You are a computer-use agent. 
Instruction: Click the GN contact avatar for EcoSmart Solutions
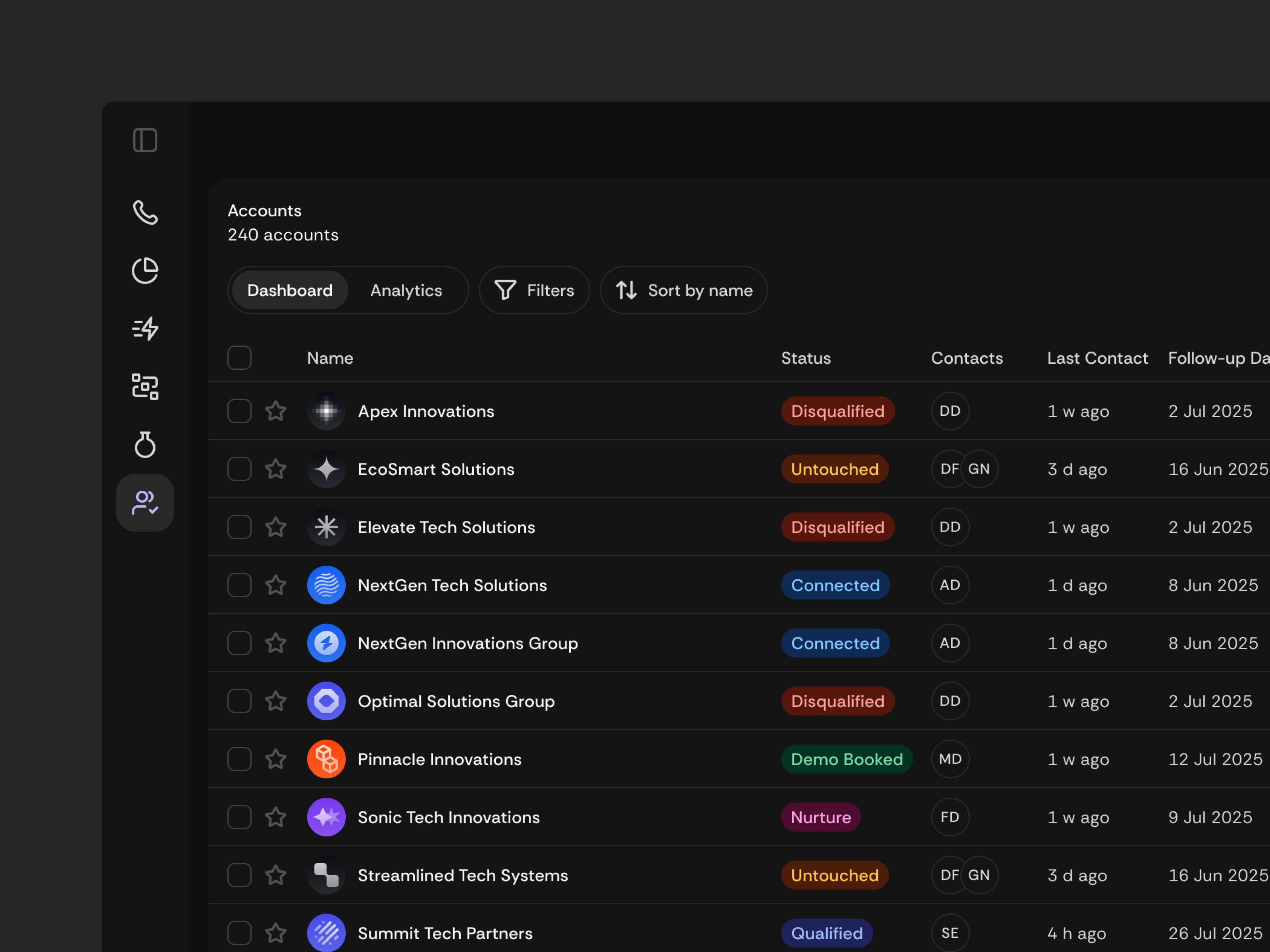tap(979, 469)
